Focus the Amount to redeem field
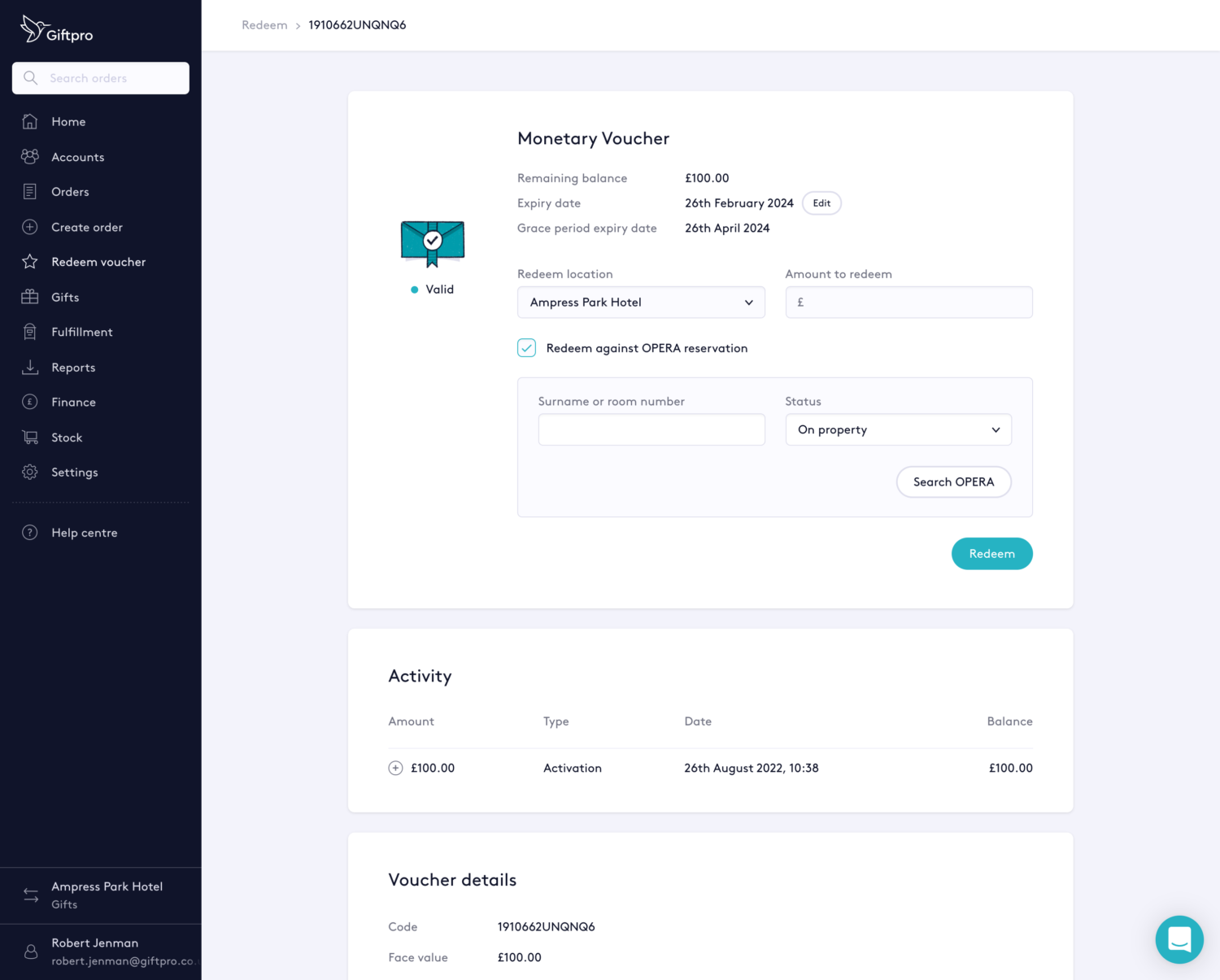Screen dimensions: 1220x980 point(908,303)
